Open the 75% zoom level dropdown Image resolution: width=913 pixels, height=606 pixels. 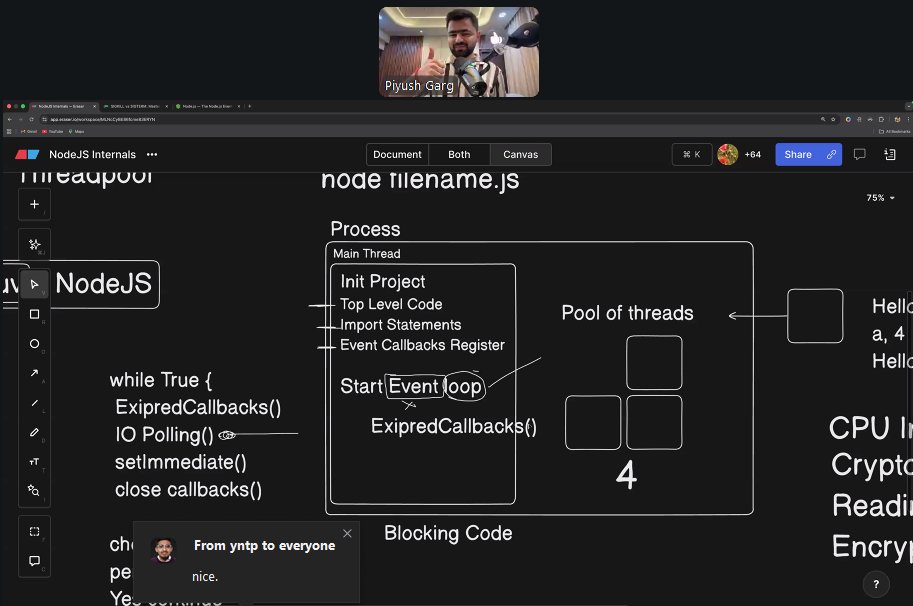(x=877, y=197)
